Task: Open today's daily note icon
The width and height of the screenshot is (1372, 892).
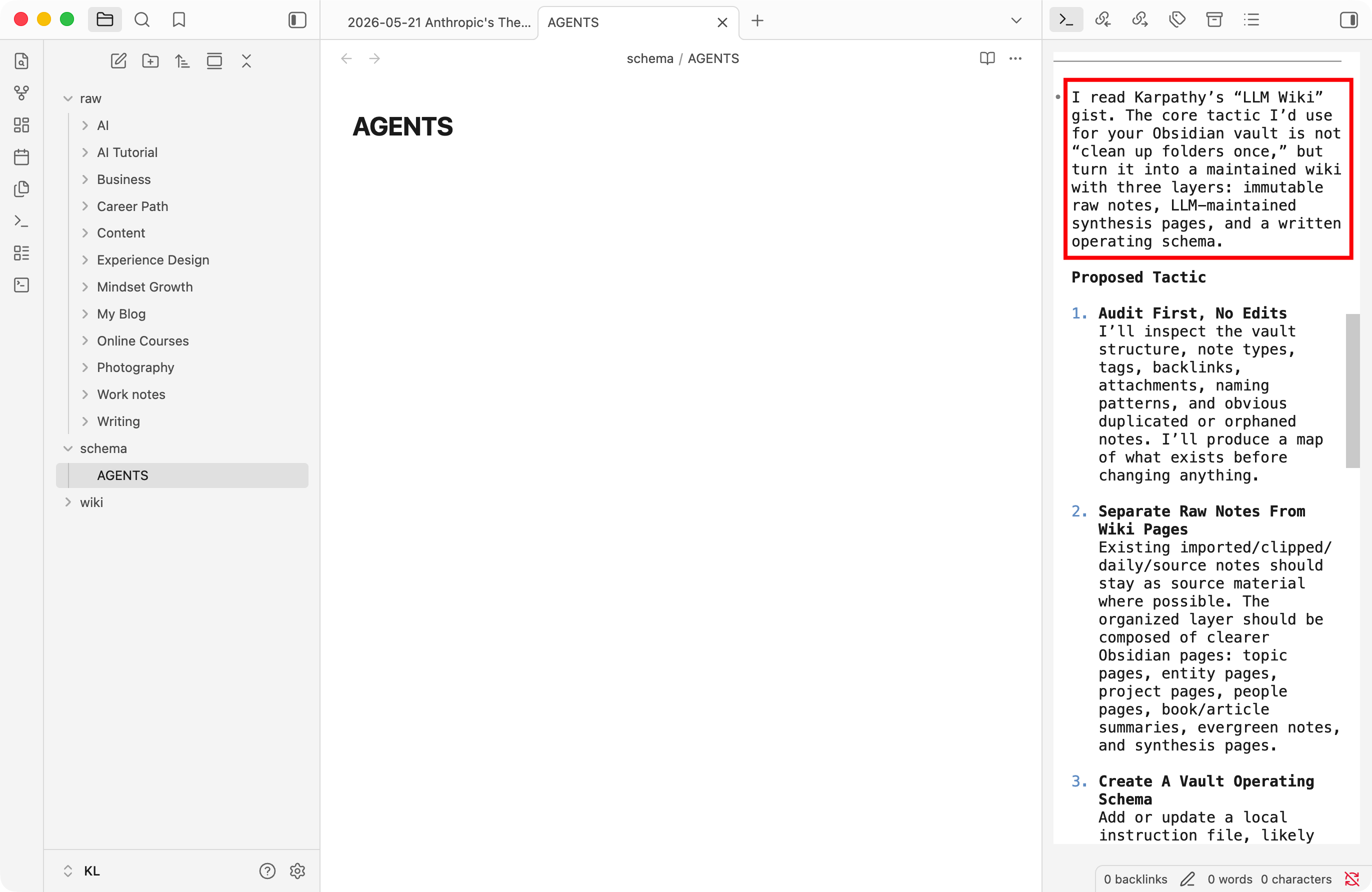Action: click(x=21, y=157)
